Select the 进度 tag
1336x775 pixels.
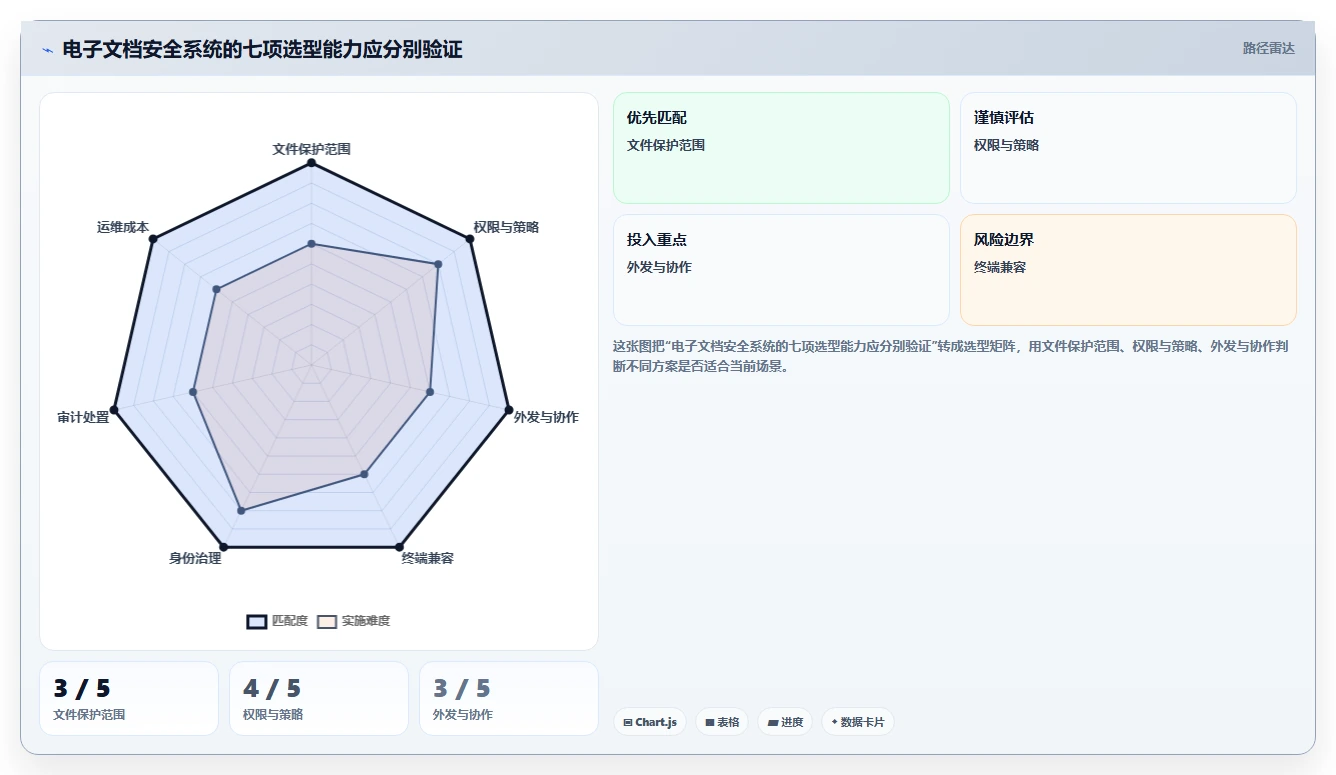(x=785, y=722)
